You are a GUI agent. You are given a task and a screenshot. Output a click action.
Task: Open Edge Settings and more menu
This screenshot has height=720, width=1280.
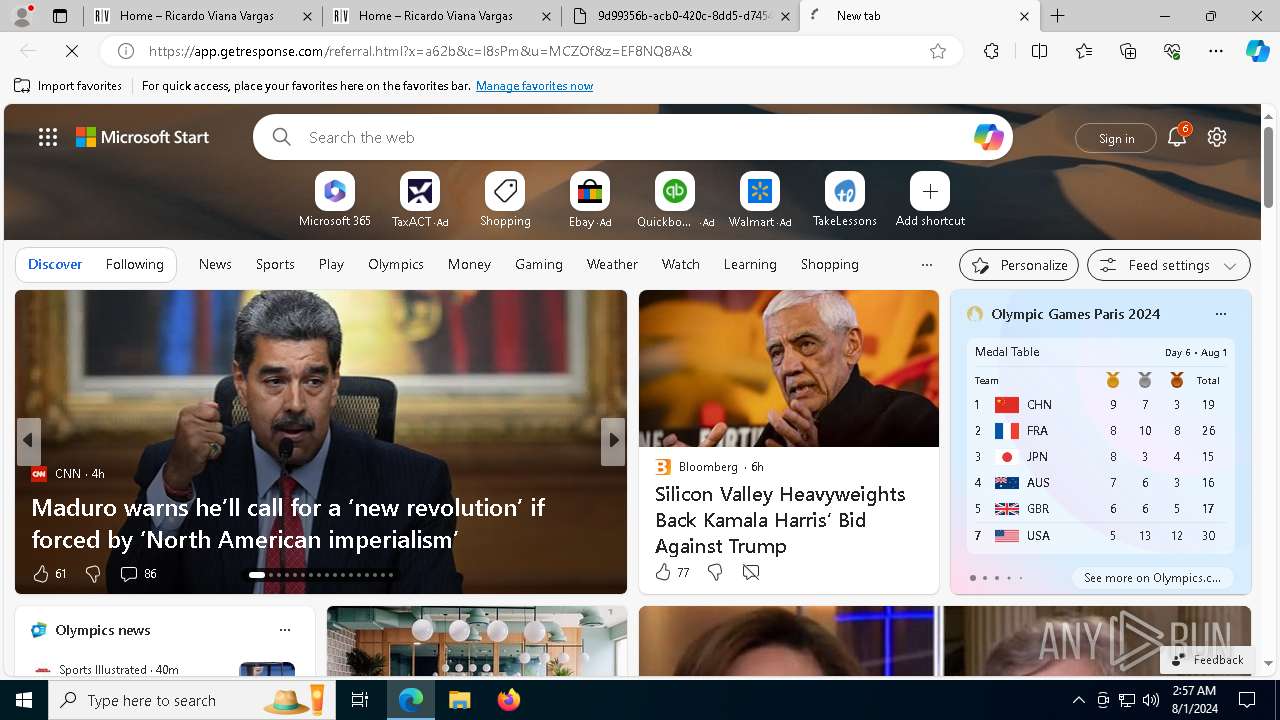(x=1216, y=51)
